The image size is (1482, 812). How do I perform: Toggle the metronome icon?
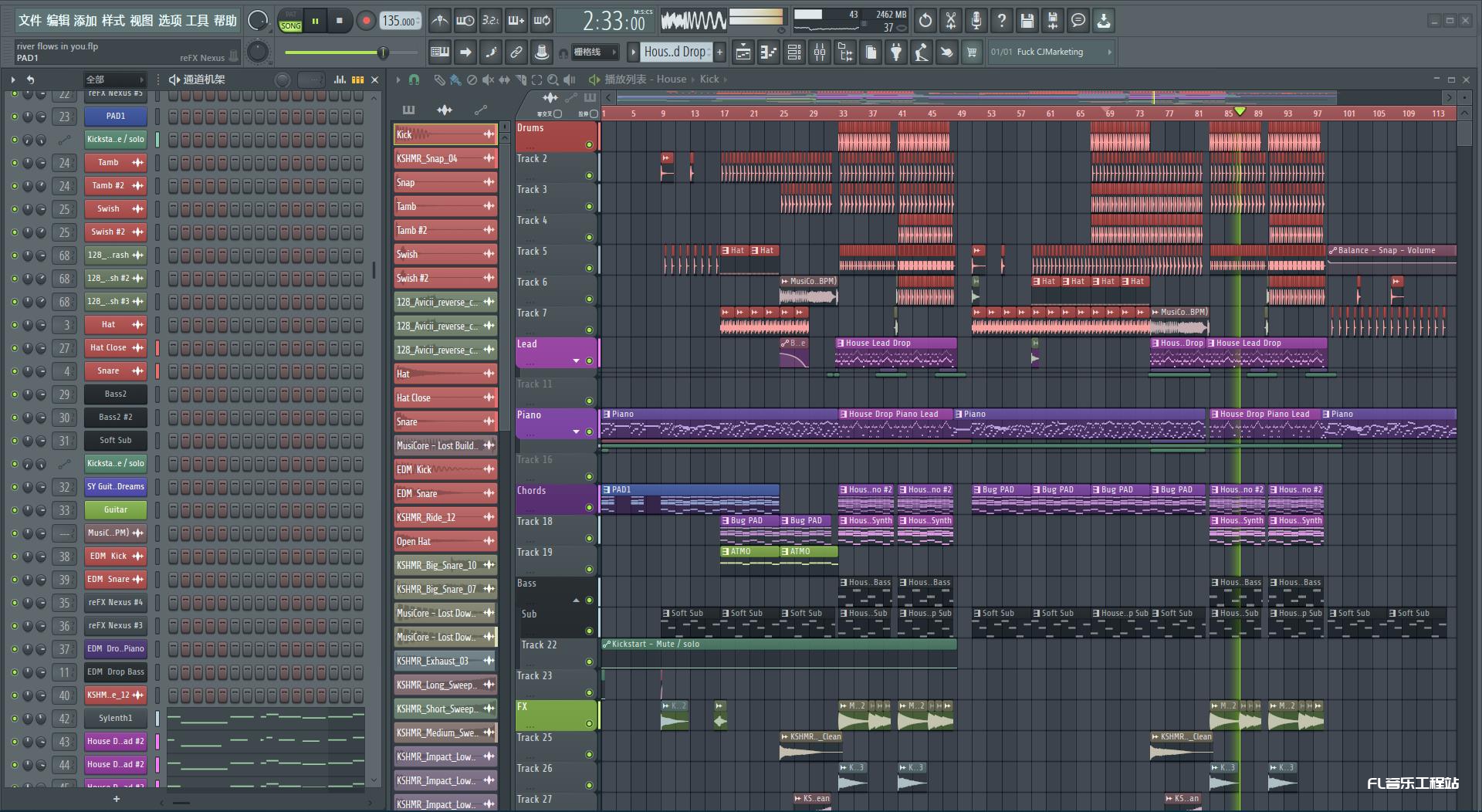tap(439, 21)
